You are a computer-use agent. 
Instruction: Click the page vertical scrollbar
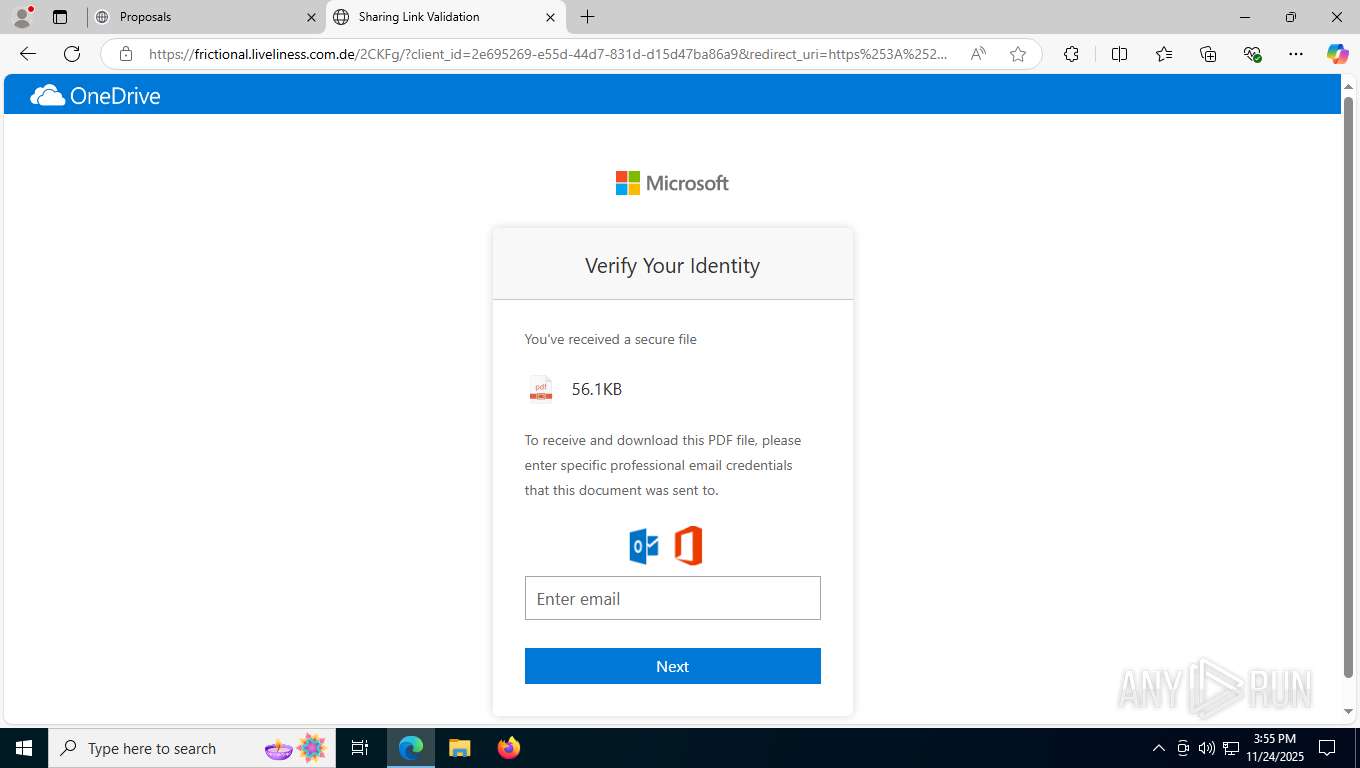[x=1348, y=389]
